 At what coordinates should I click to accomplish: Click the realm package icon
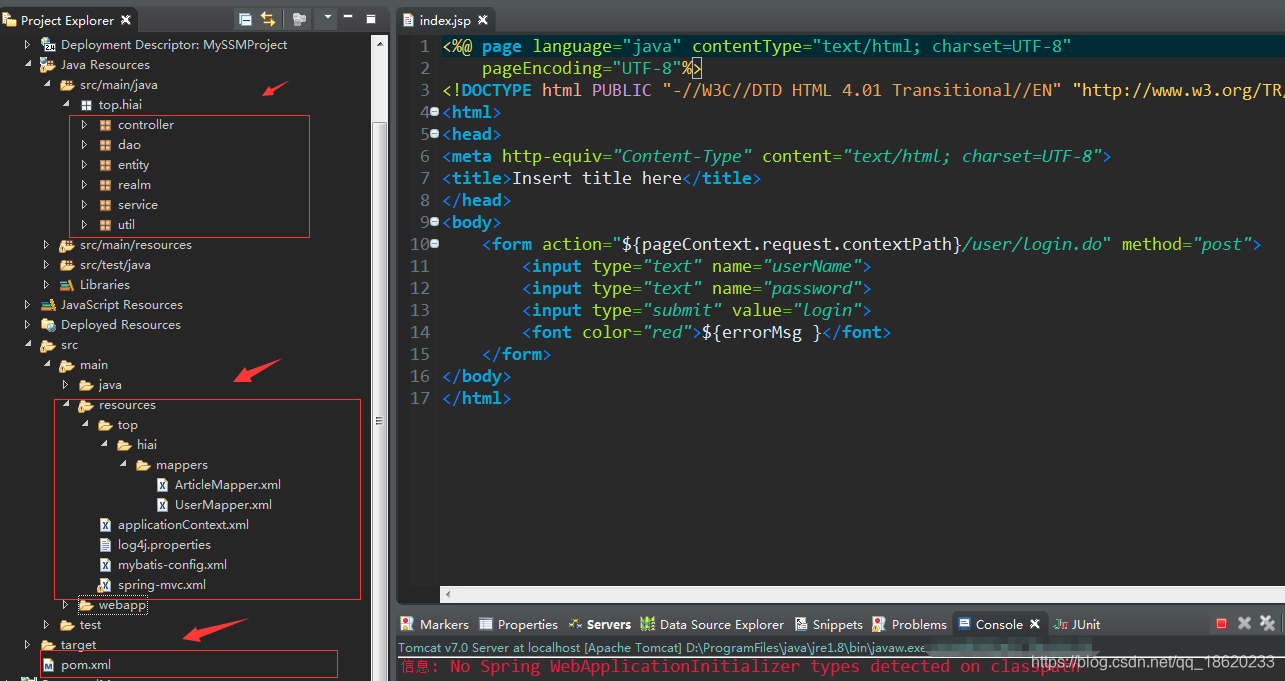pos(105,185)
